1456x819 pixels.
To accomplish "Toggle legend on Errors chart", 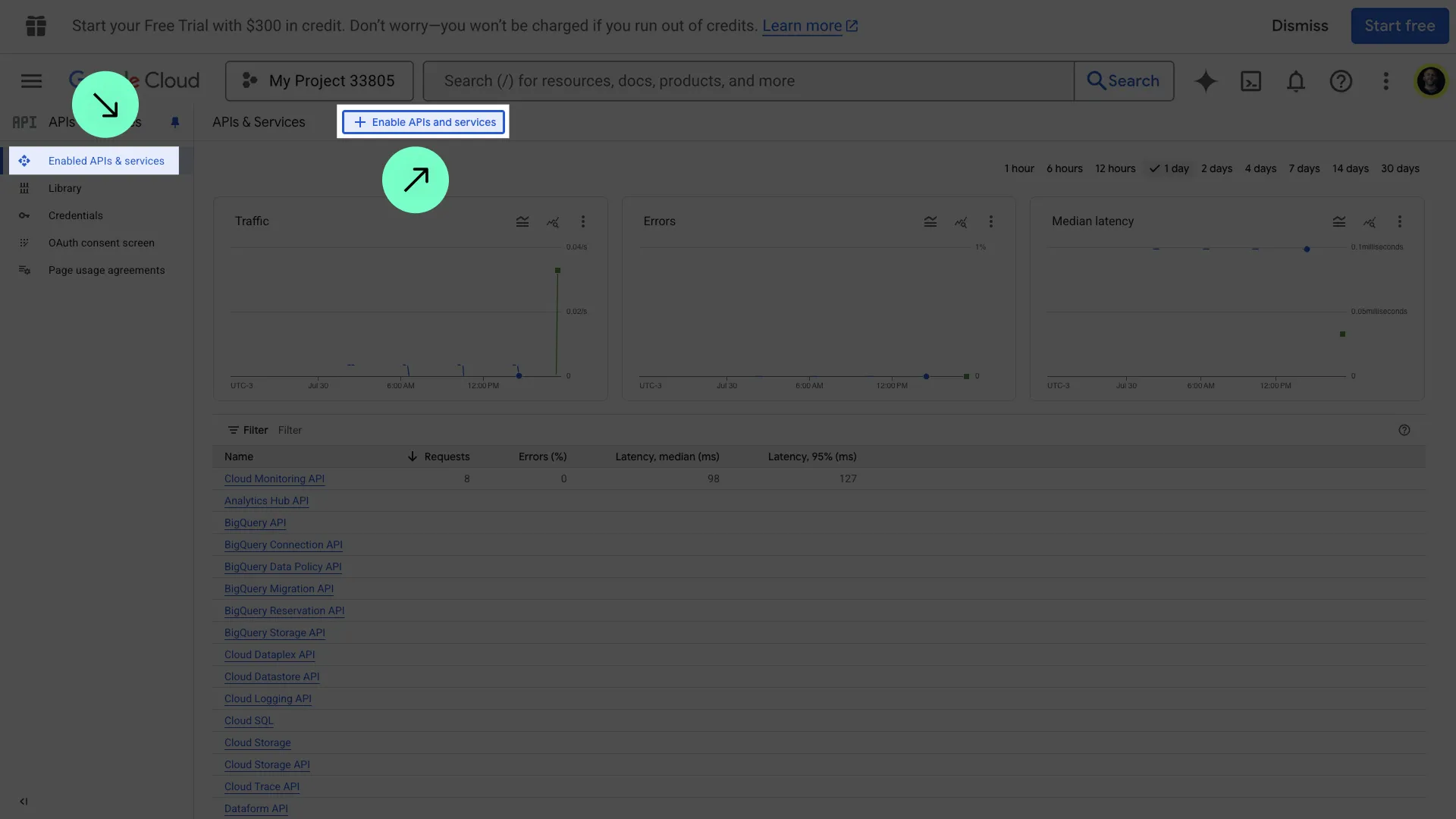I will (x=930, y=221).
